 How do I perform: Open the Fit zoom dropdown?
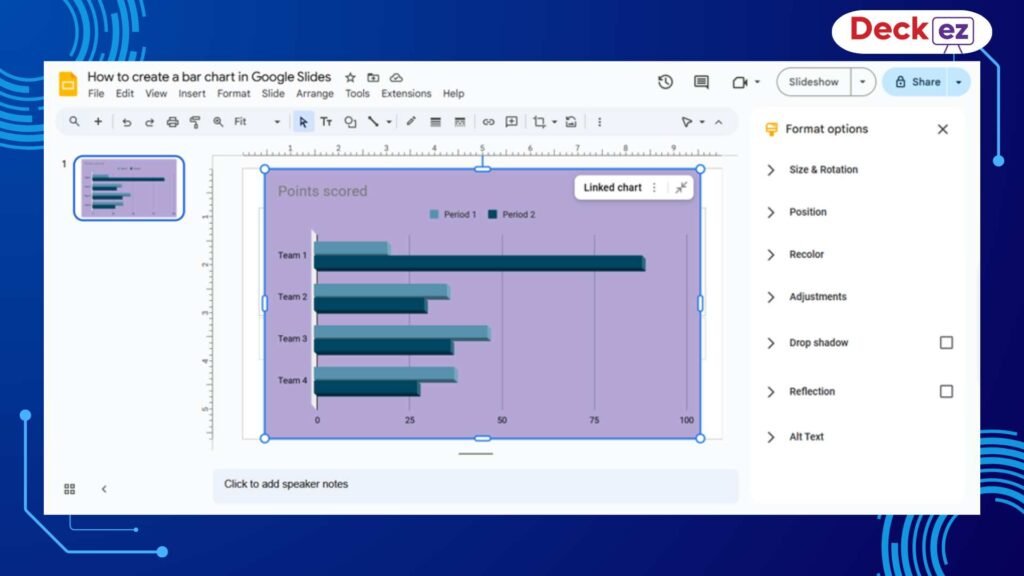click(x=277, y=121)
